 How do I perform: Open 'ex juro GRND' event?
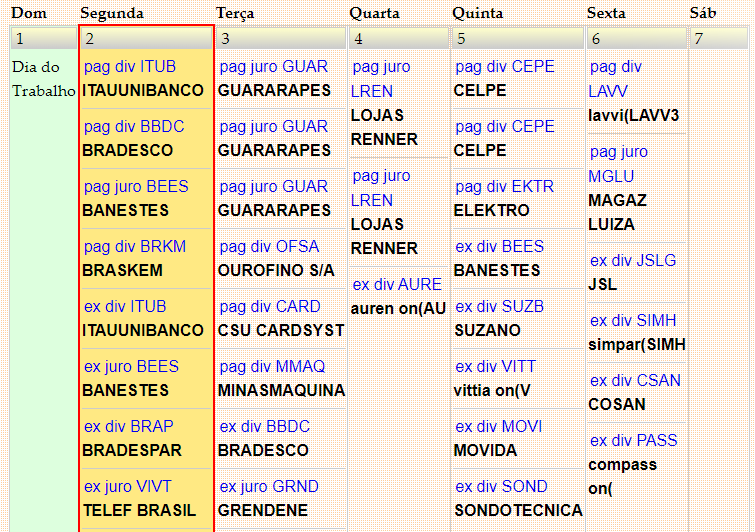tap(269, 487)
